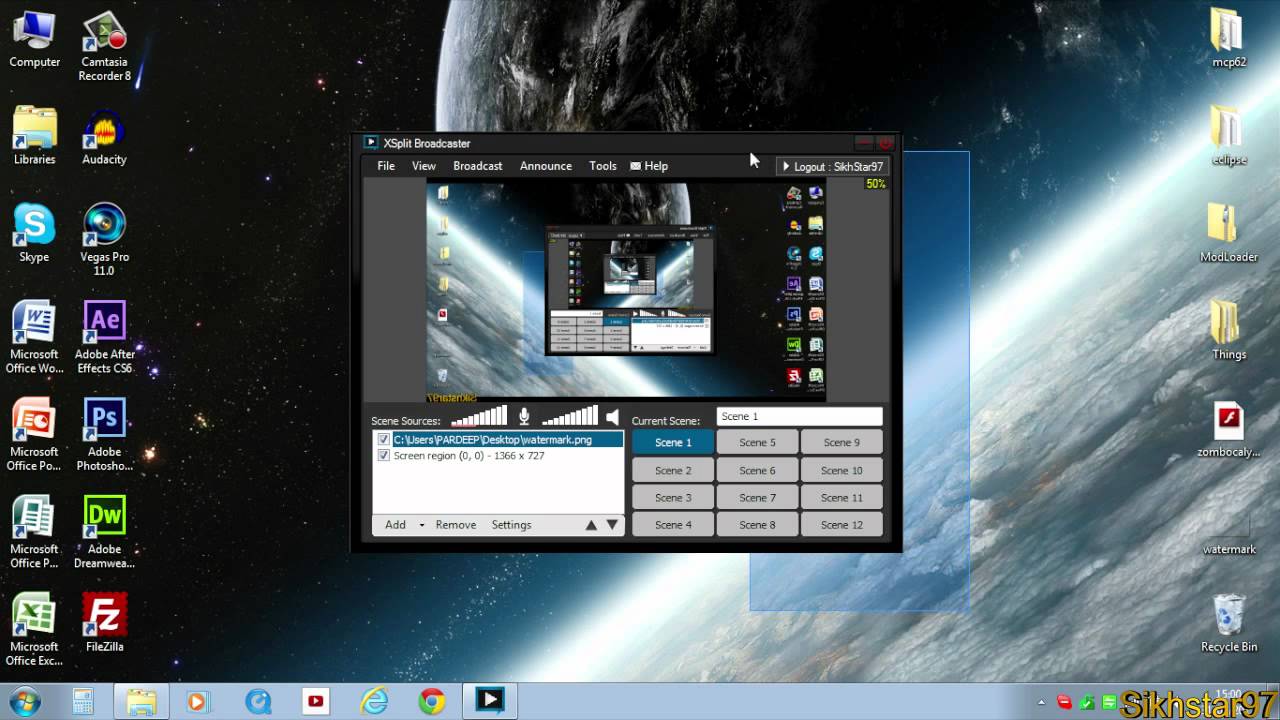The image size is (1280, 720).
Task: Open Skype desktop shortcut
Action: tap(34, 233)
